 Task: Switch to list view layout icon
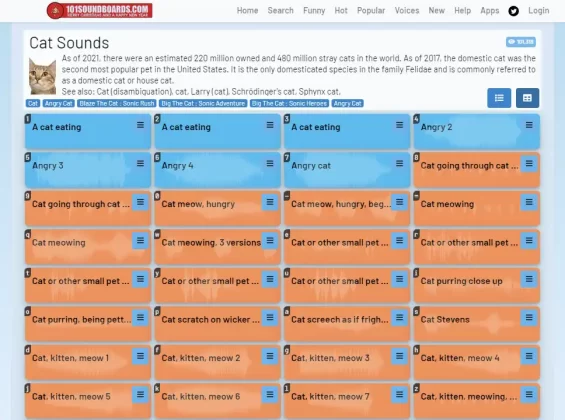pyautogui.click(x=499, y=98)
